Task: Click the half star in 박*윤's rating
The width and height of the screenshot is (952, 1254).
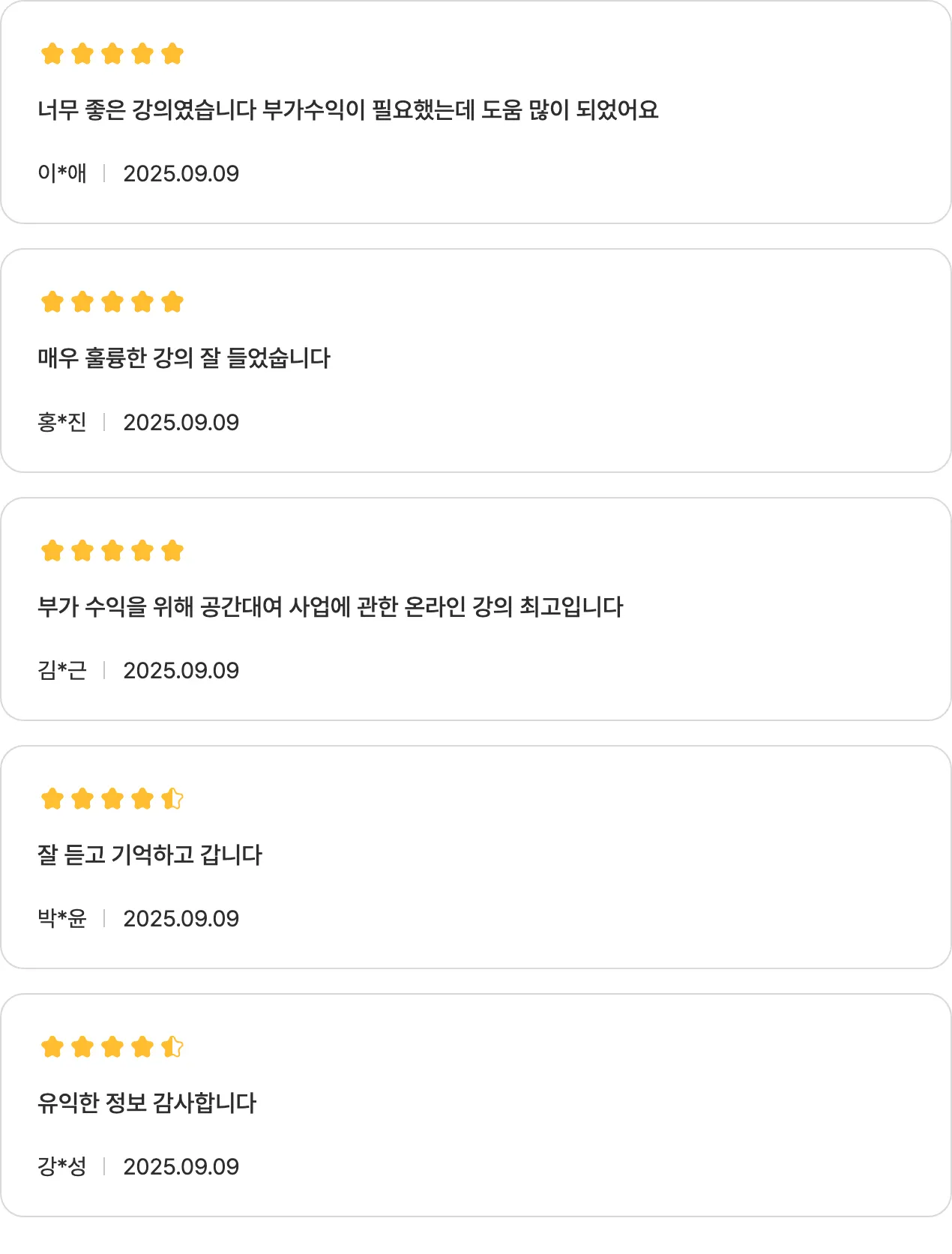Action: coord(172,799)
